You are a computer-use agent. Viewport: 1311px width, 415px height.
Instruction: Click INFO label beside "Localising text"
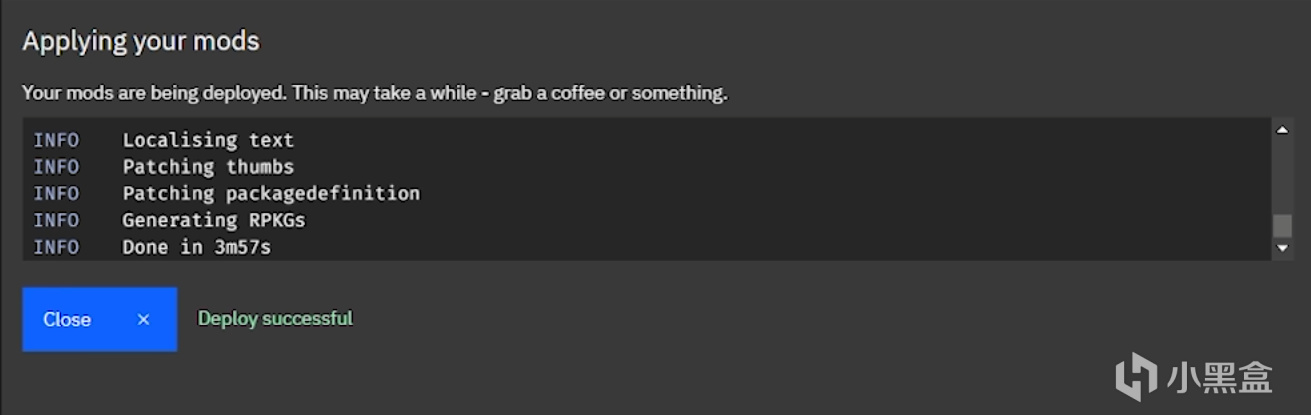(x=56, y=140)
